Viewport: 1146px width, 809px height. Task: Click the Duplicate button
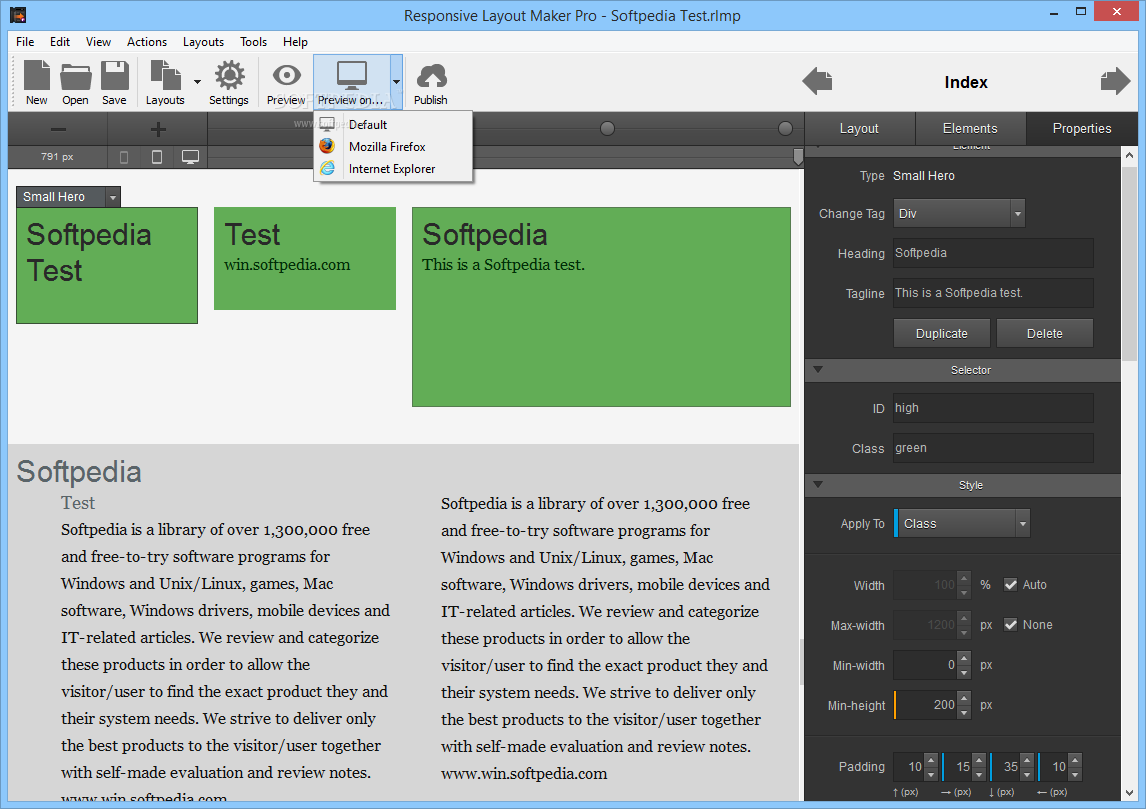pos(941,333)
